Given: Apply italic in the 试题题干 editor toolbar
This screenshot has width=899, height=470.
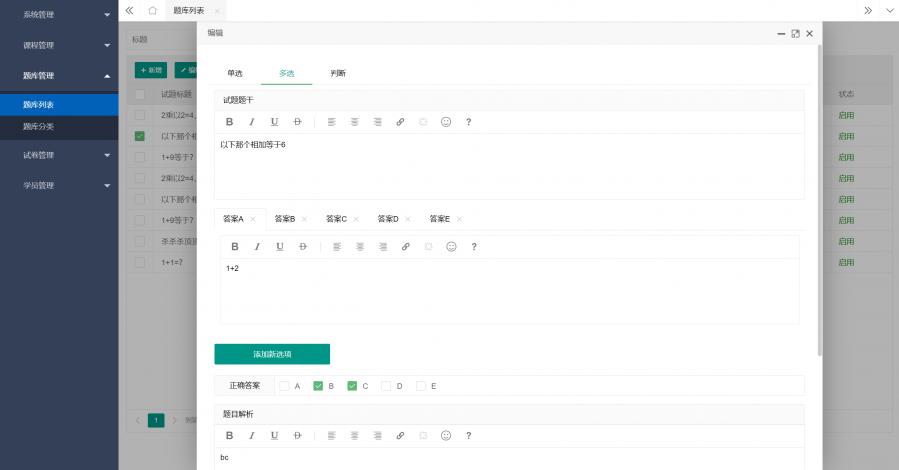Looking at the screenshot, I should coord(252,122).
